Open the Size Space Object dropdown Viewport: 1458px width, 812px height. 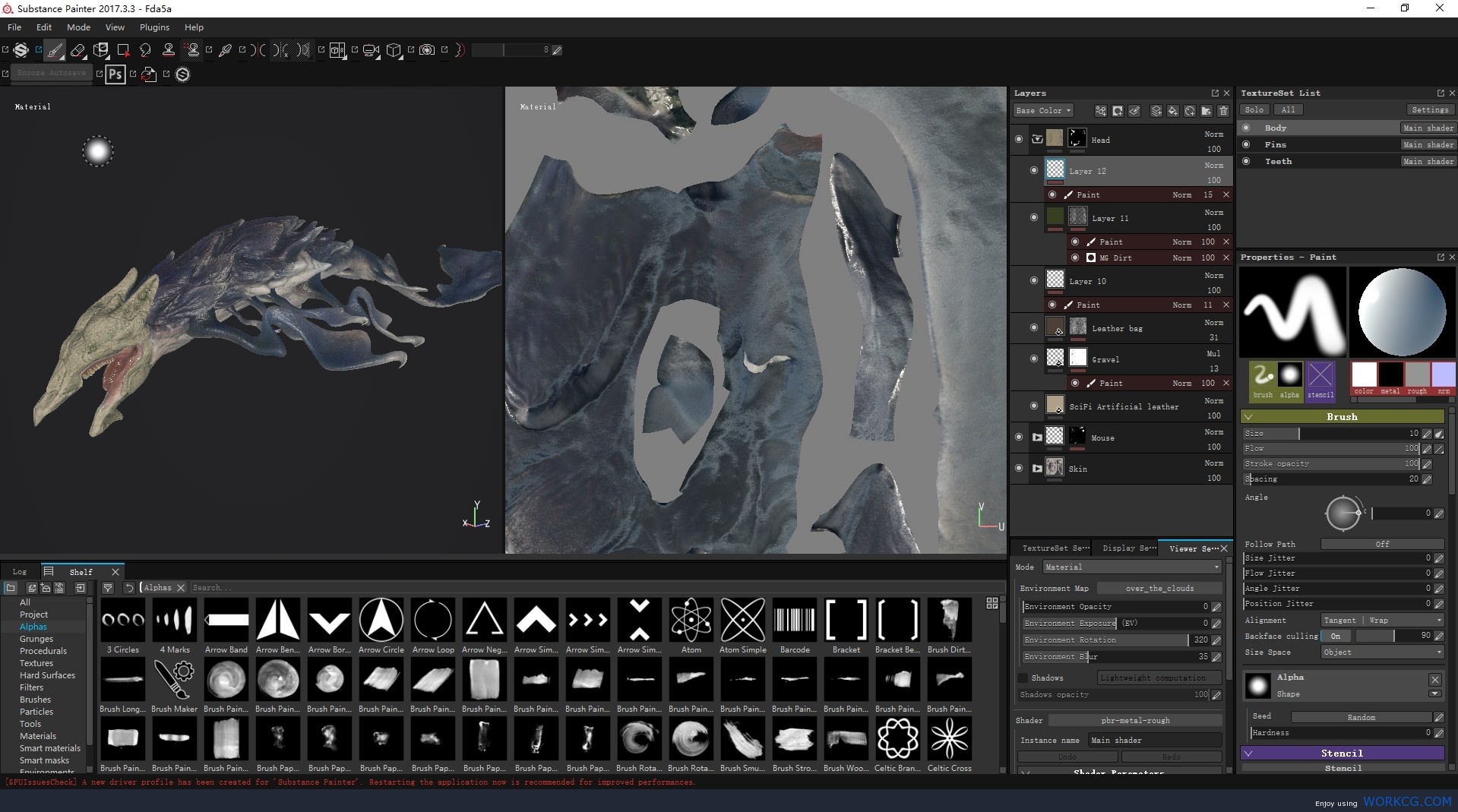pyautogui.click(x=1382, y=652)
